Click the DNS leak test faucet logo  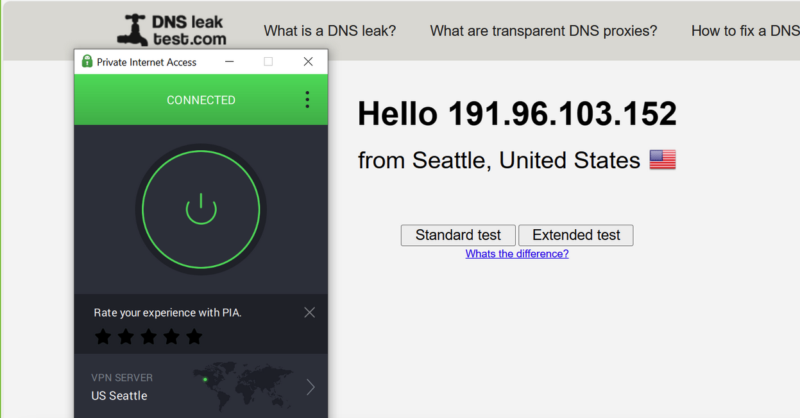(x=131, y=30)
